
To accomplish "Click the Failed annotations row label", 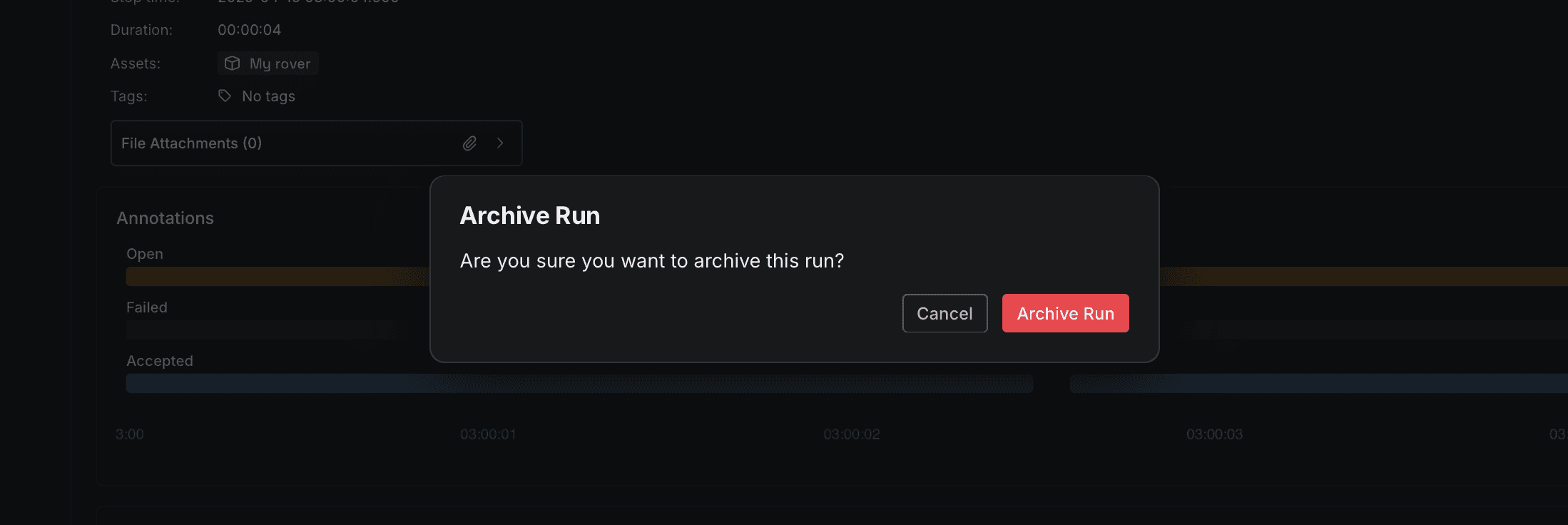I will pyautogui.click(x=147, y=307).
